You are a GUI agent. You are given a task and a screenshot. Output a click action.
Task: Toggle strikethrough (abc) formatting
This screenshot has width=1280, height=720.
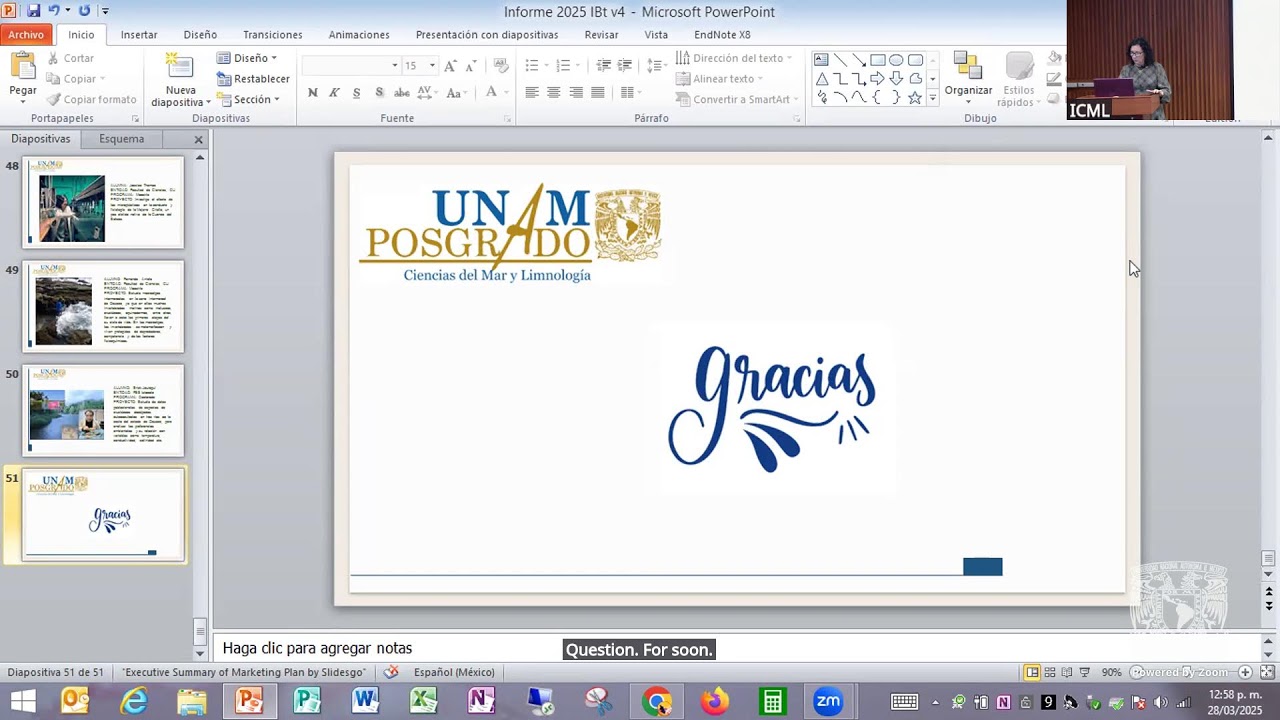(x=402, y=93)
